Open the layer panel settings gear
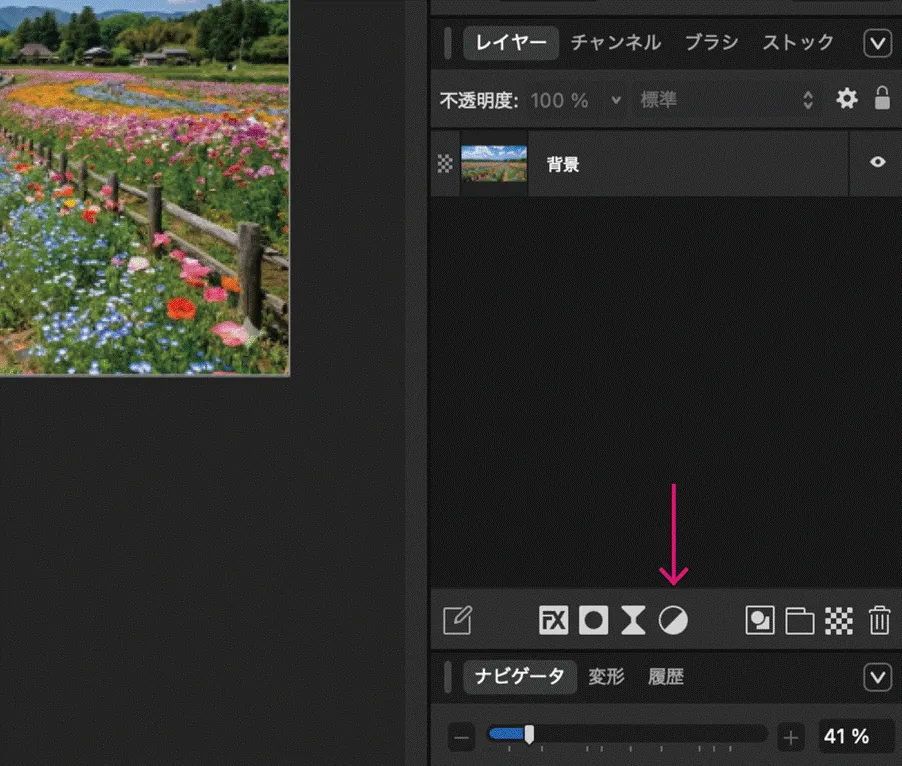This screenshot has height=766, width=902. pyautogui.click(x=847, y=99)
